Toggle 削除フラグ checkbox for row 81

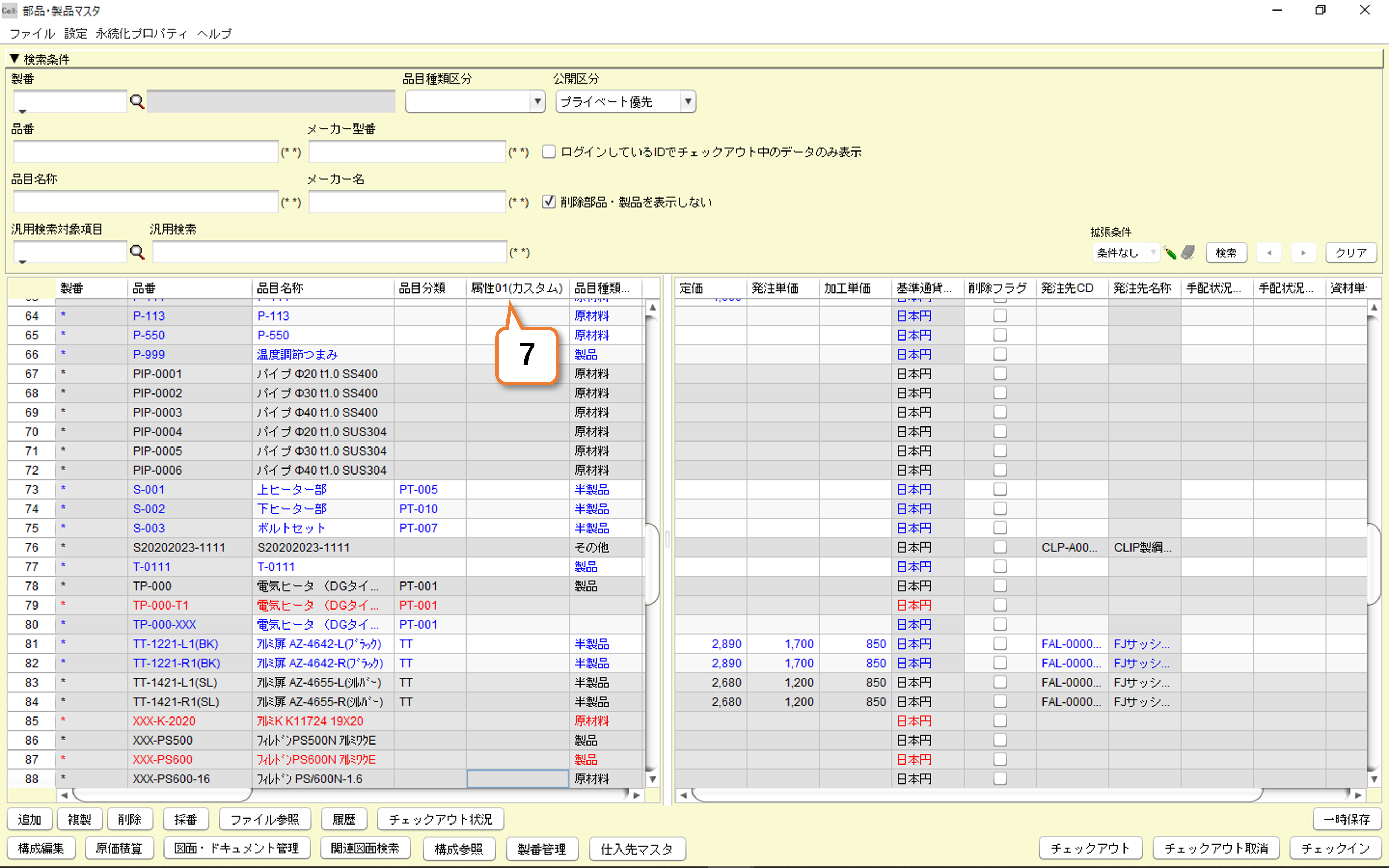(1000, 644)
